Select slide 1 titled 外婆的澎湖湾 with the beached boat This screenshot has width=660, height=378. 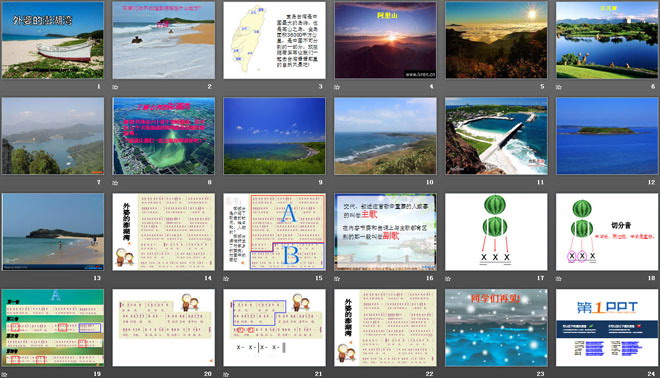(53, 40)
